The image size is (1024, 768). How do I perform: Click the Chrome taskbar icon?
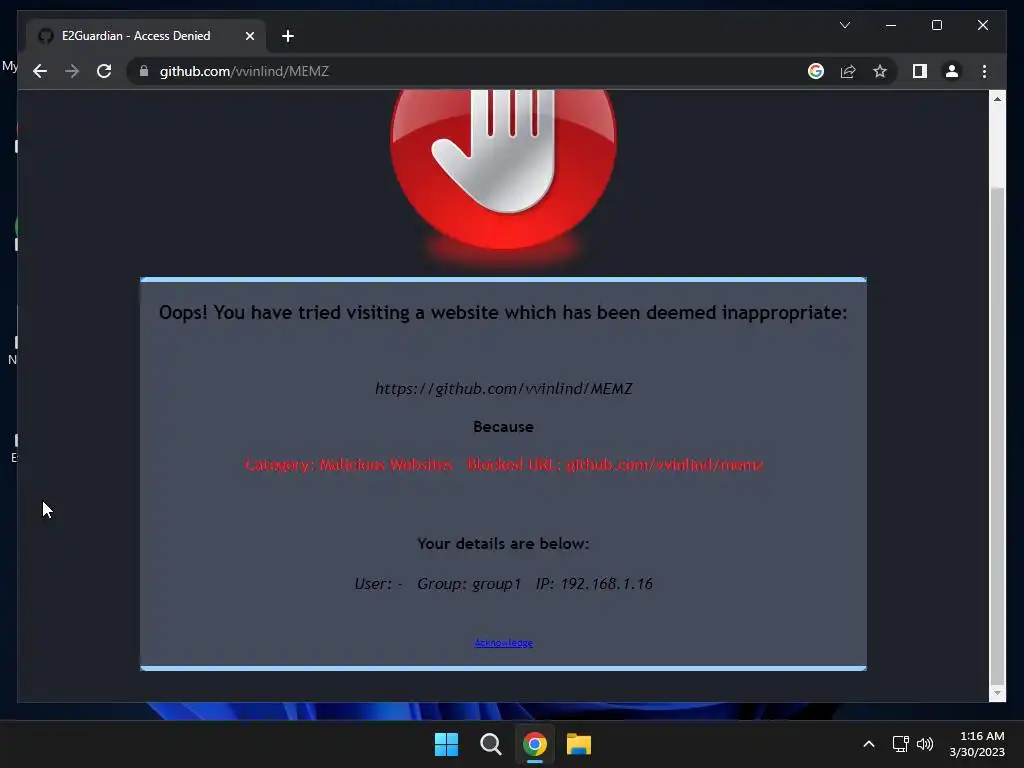pyautogui.click(x=535, y=744)
